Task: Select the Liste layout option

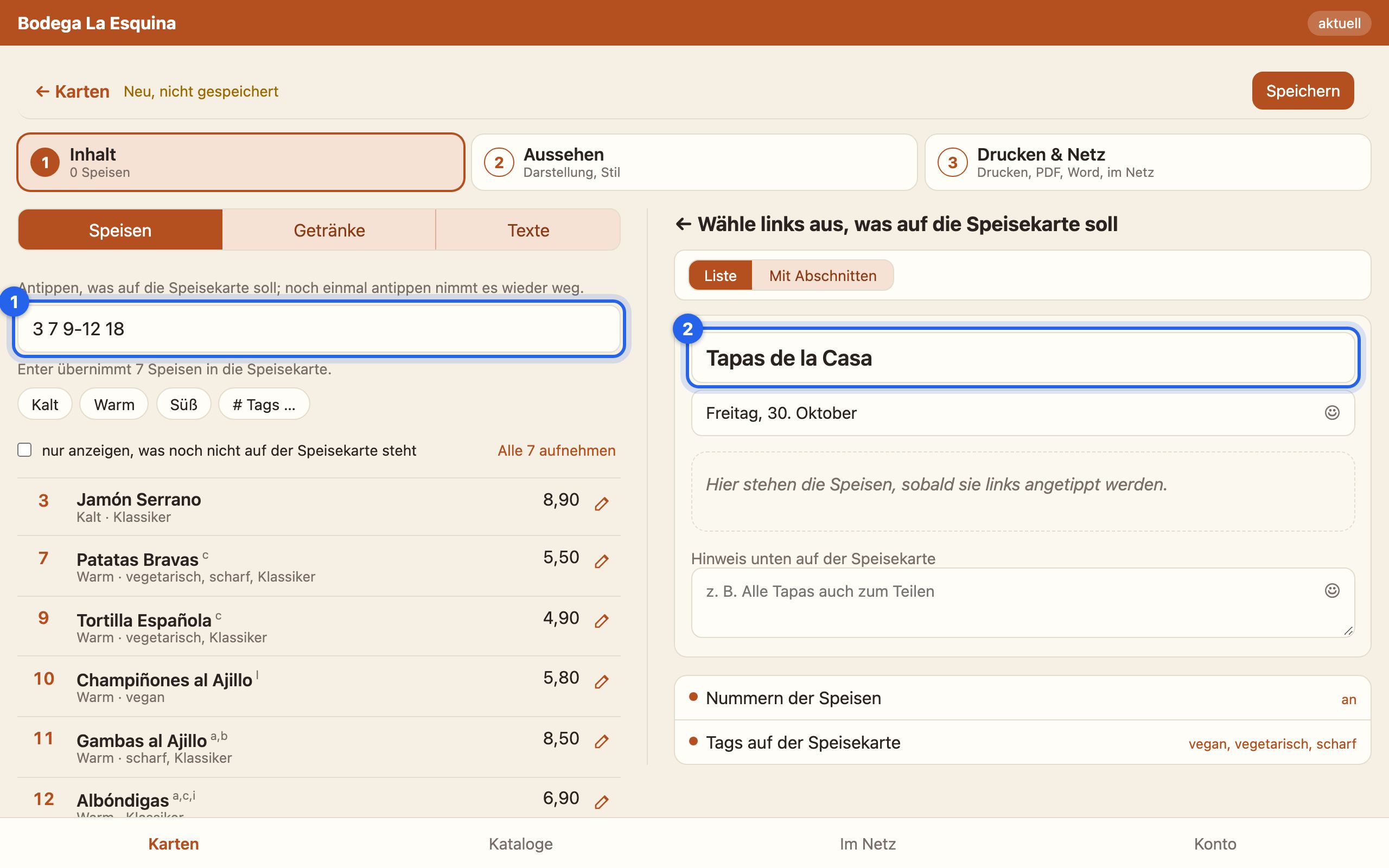Action: coord(721,276)
